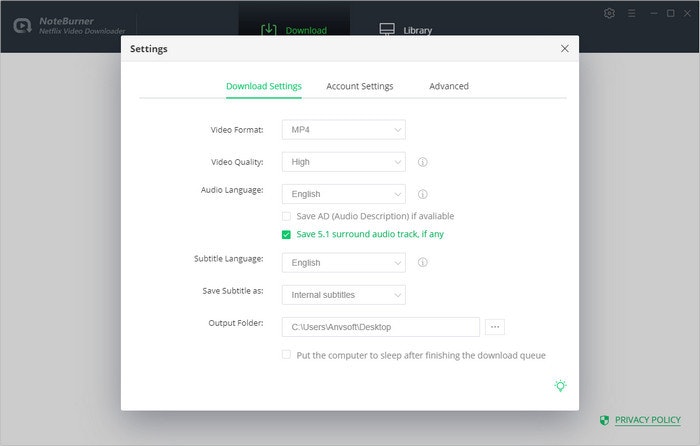
Task: Click the Video Quality info icon
Action: click(422, 162)
